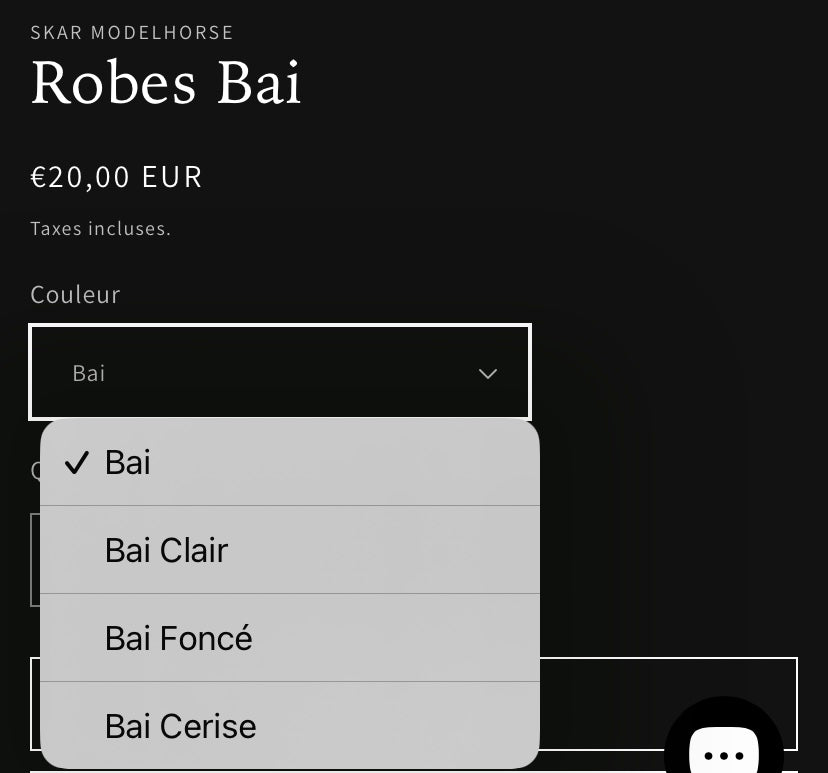Click the "Taxes incluses." note
This screenshot has height=773, width=828.
[x=100, y=229]
